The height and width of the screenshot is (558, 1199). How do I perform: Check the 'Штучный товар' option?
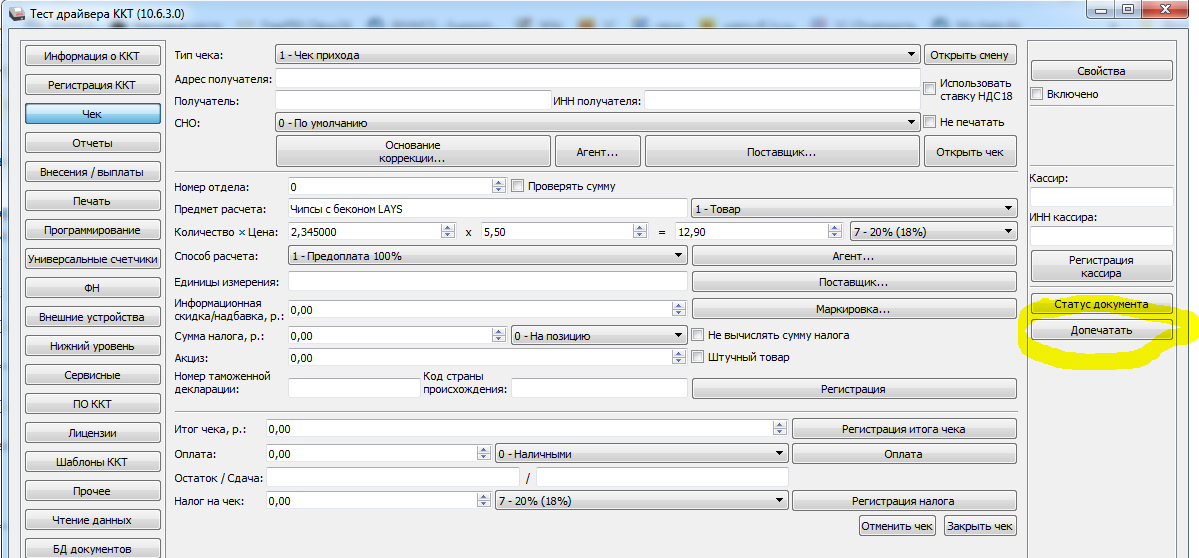click(x=698, y=357)
